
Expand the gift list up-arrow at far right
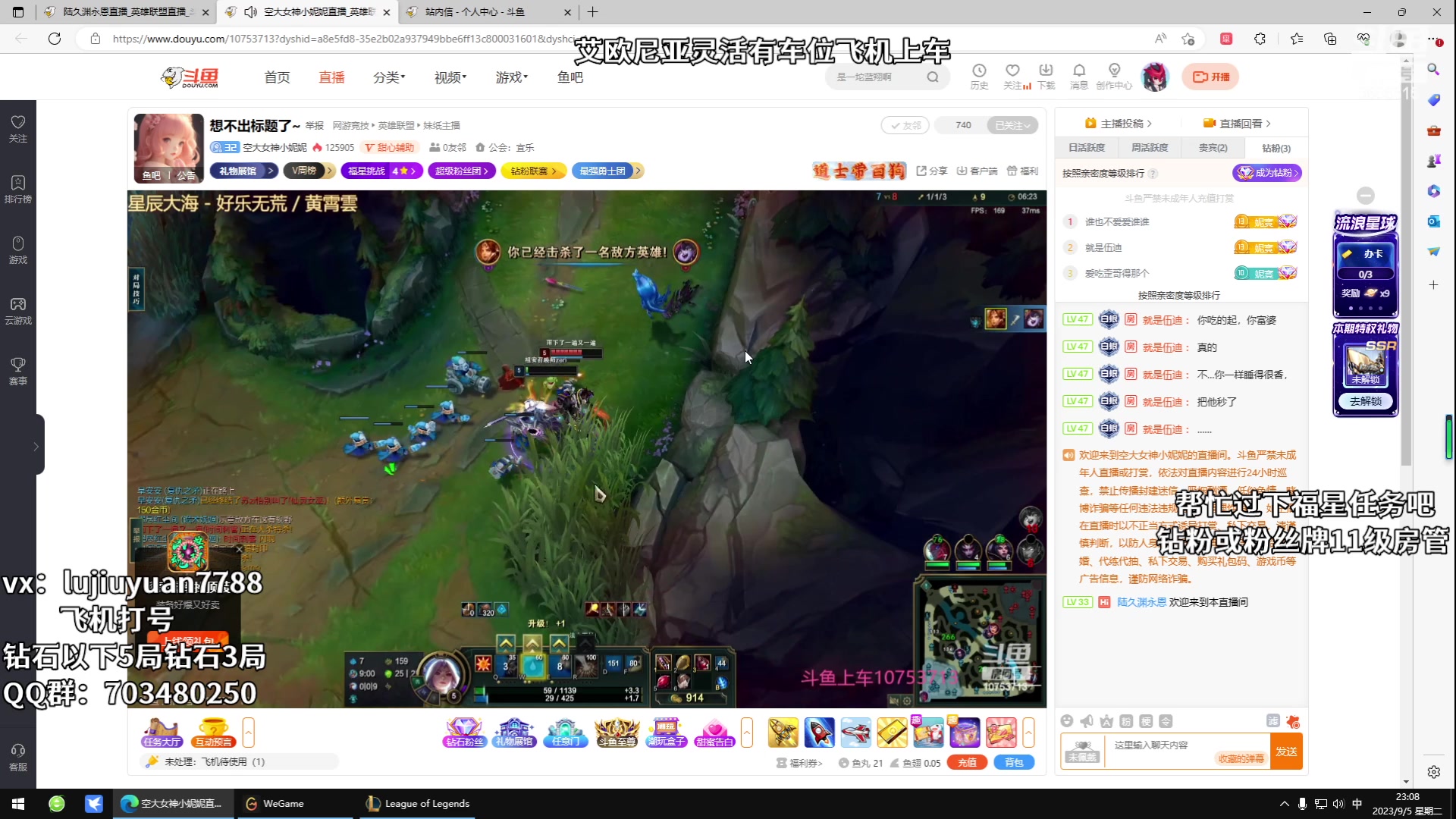click(1028, 733)
